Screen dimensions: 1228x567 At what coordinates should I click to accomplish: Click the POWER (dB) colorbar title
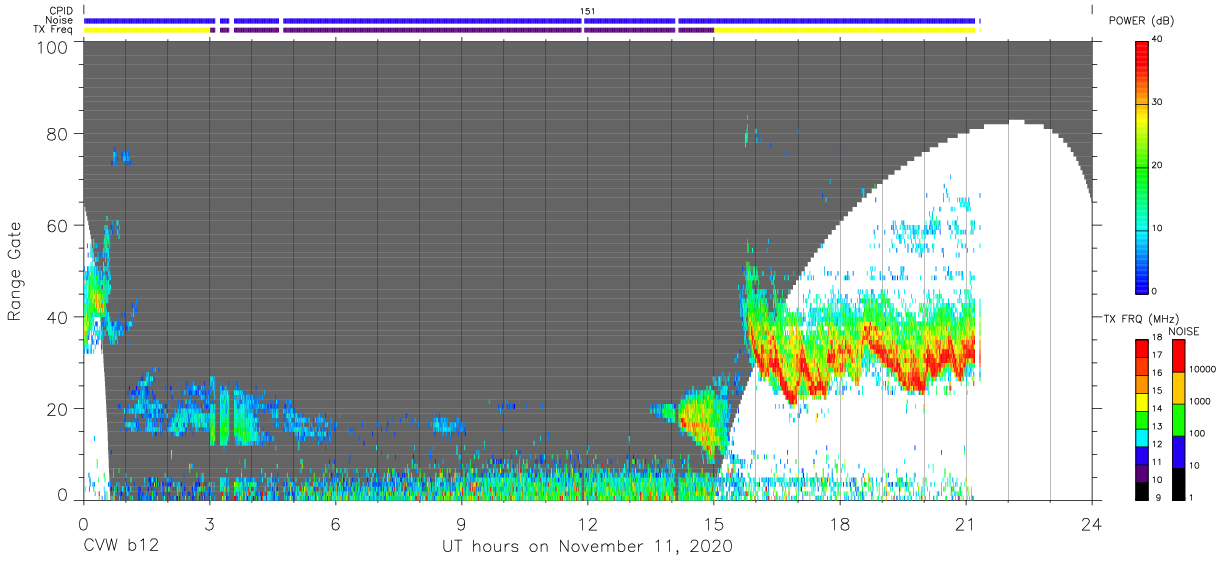(x=1143, y=21)
